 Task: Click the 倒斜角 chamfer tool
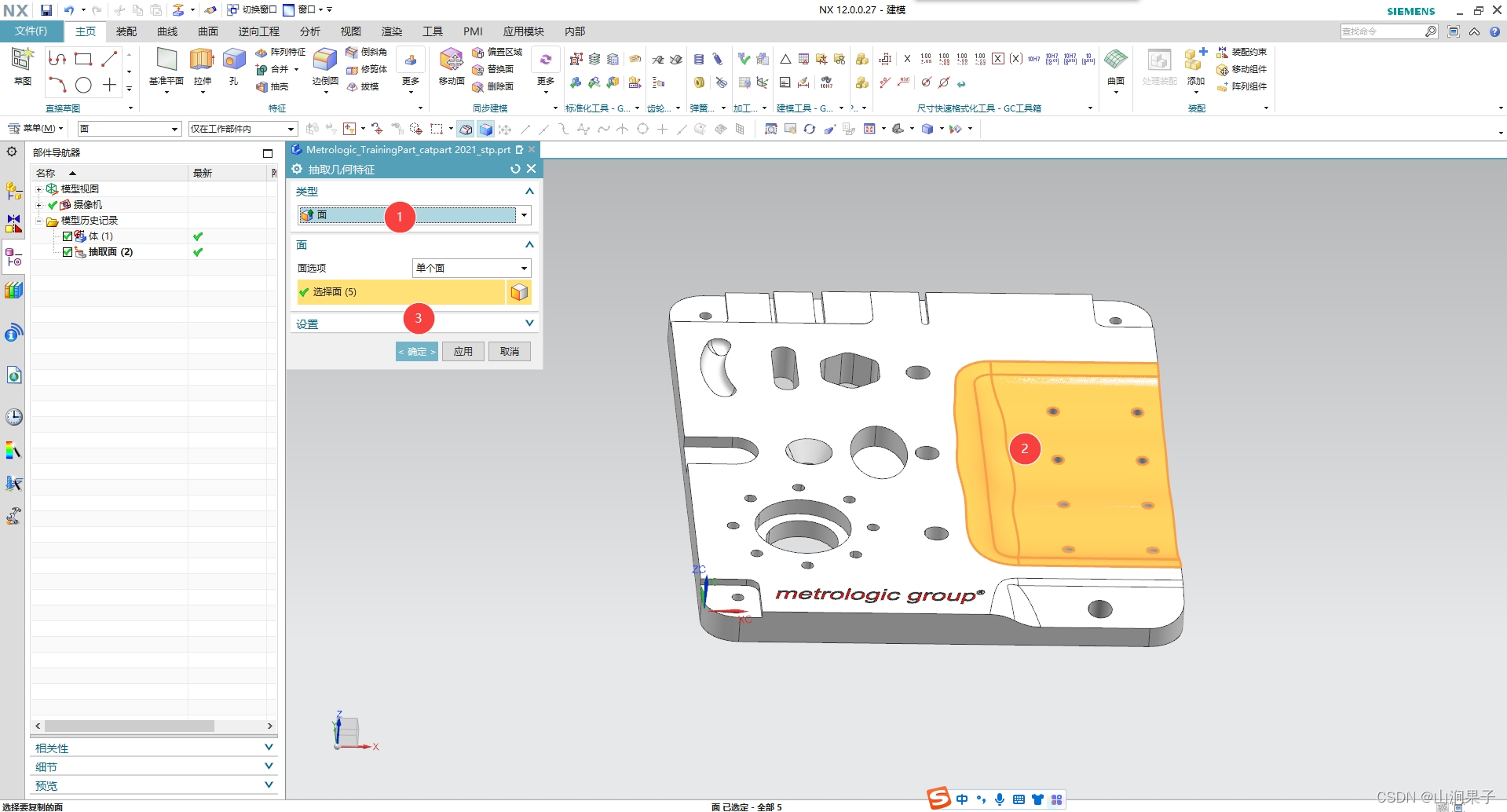coord(366,52)
